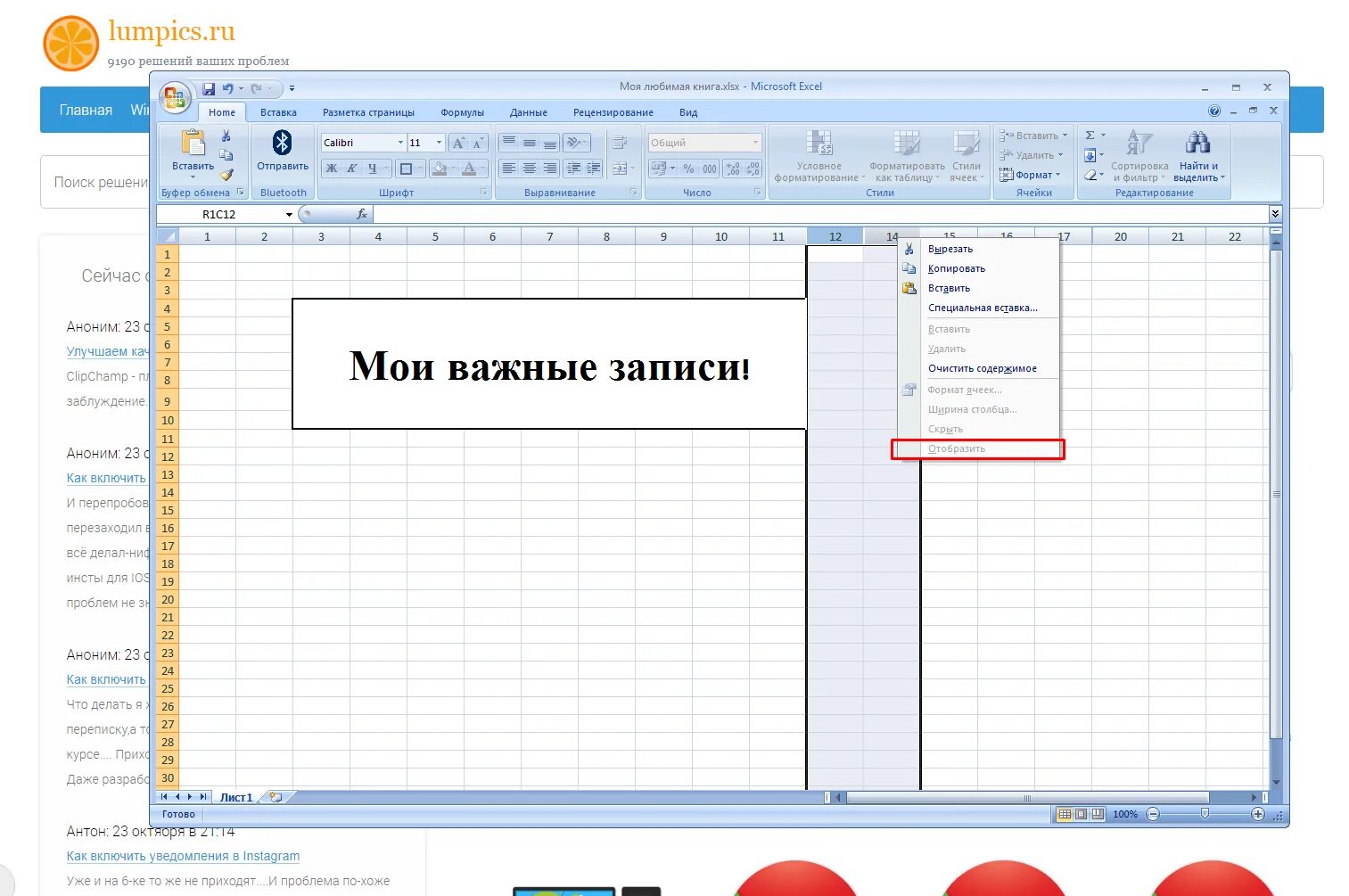1349x896 pixels.
Task: Toggle align text right
Action: coord(549,169)
